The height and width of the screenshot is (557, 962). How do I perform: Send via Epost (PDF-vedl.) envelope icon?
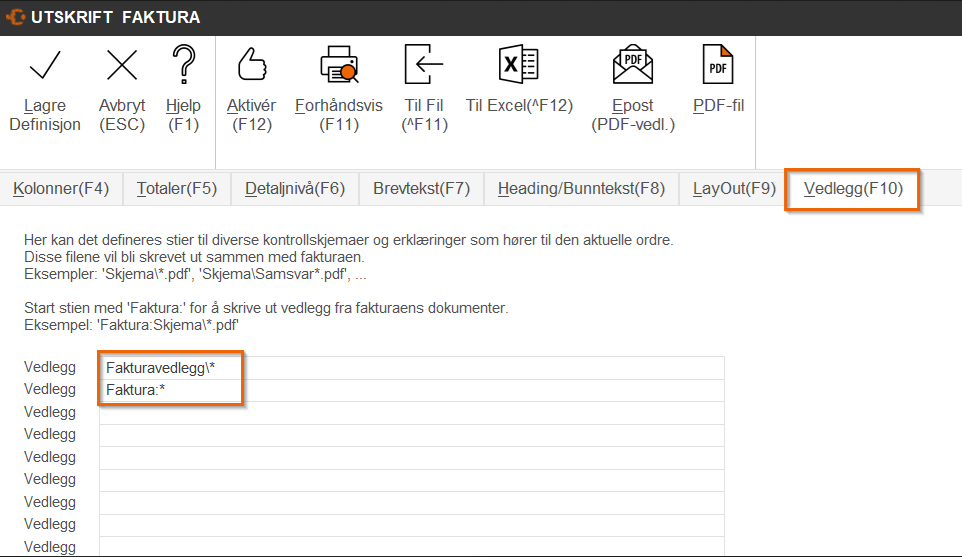[633, 66]
